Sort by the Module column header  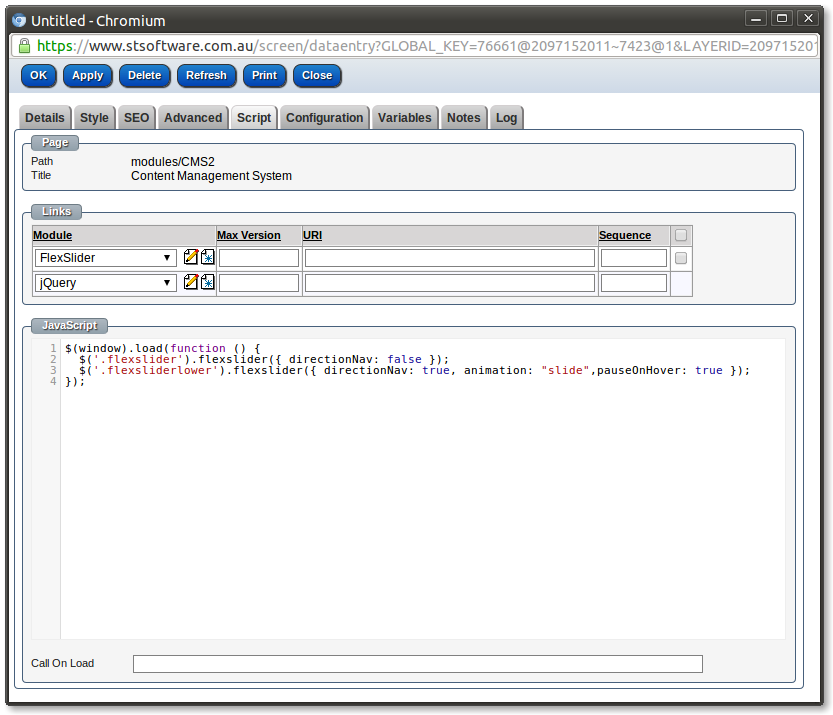tap(51, 235)
